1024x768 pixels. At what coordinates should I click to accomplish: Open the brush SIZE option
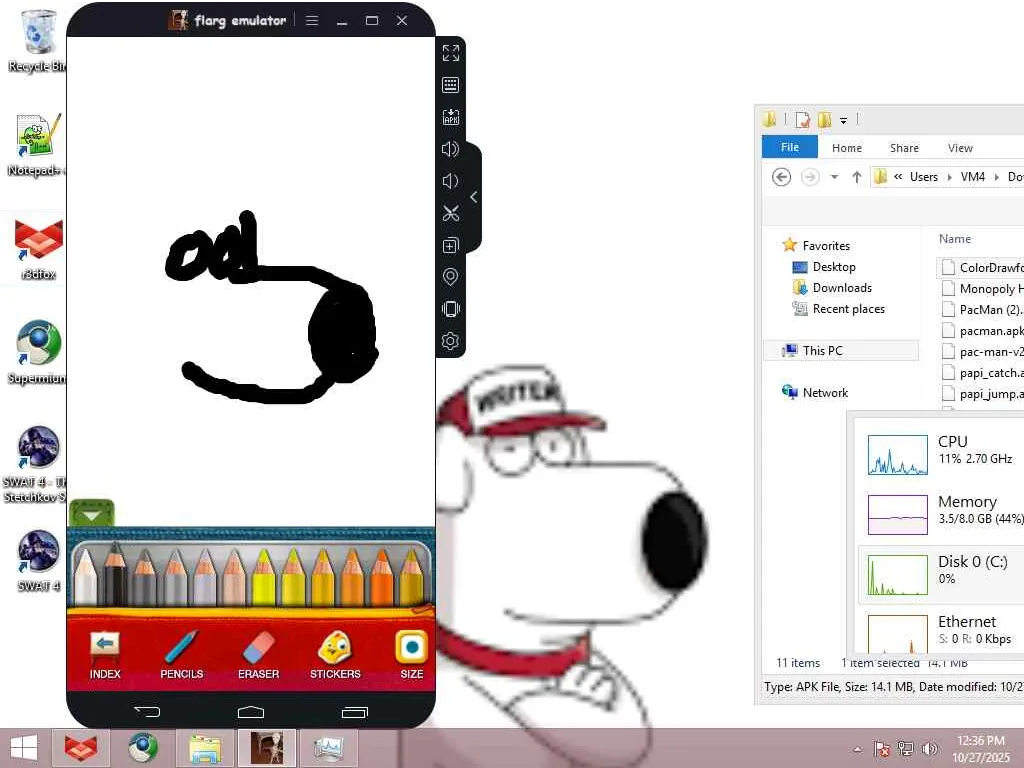[411, 655]
